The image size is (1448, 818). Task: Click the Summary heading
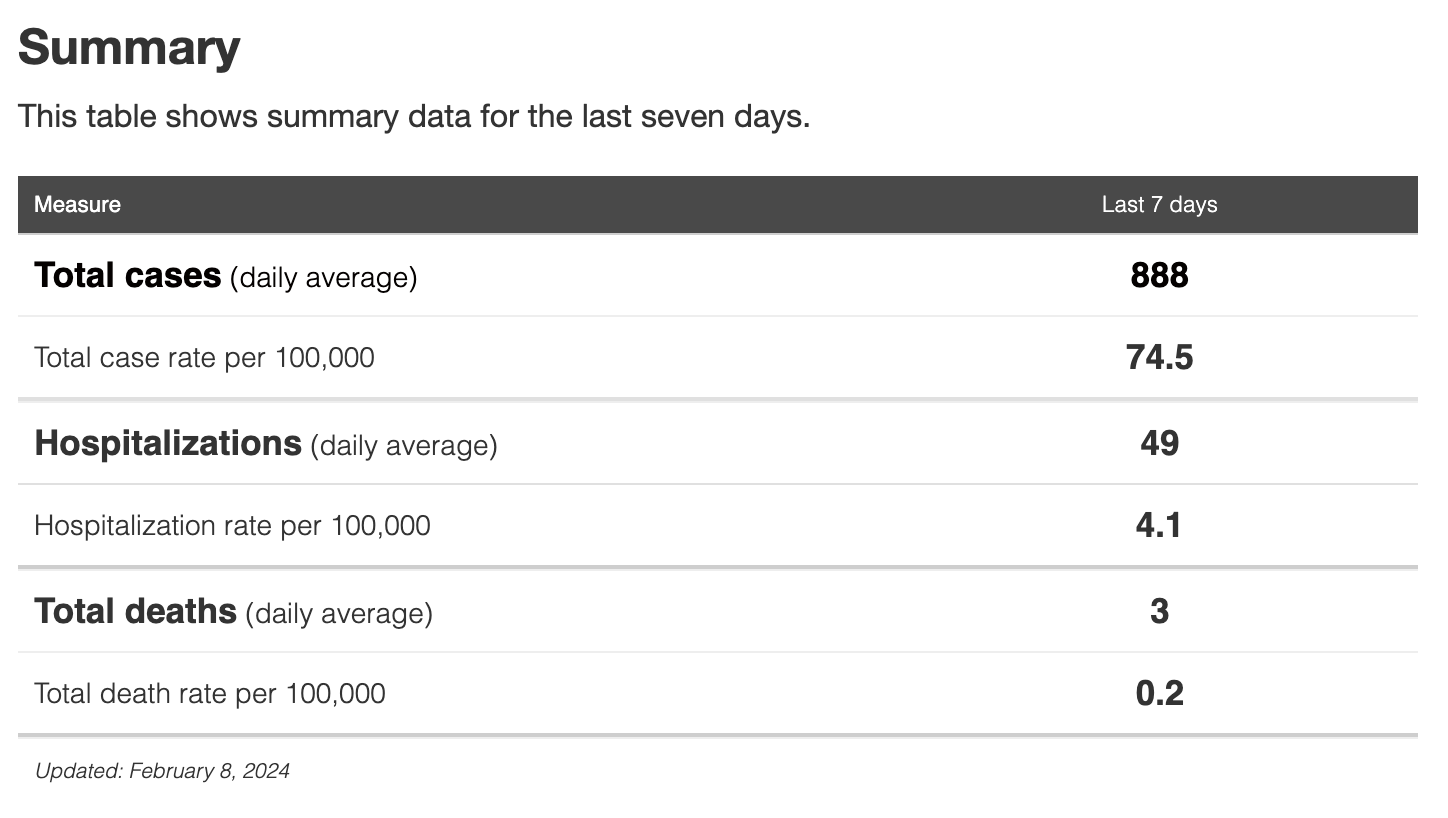pyautogui.click(x=129, y=47)
